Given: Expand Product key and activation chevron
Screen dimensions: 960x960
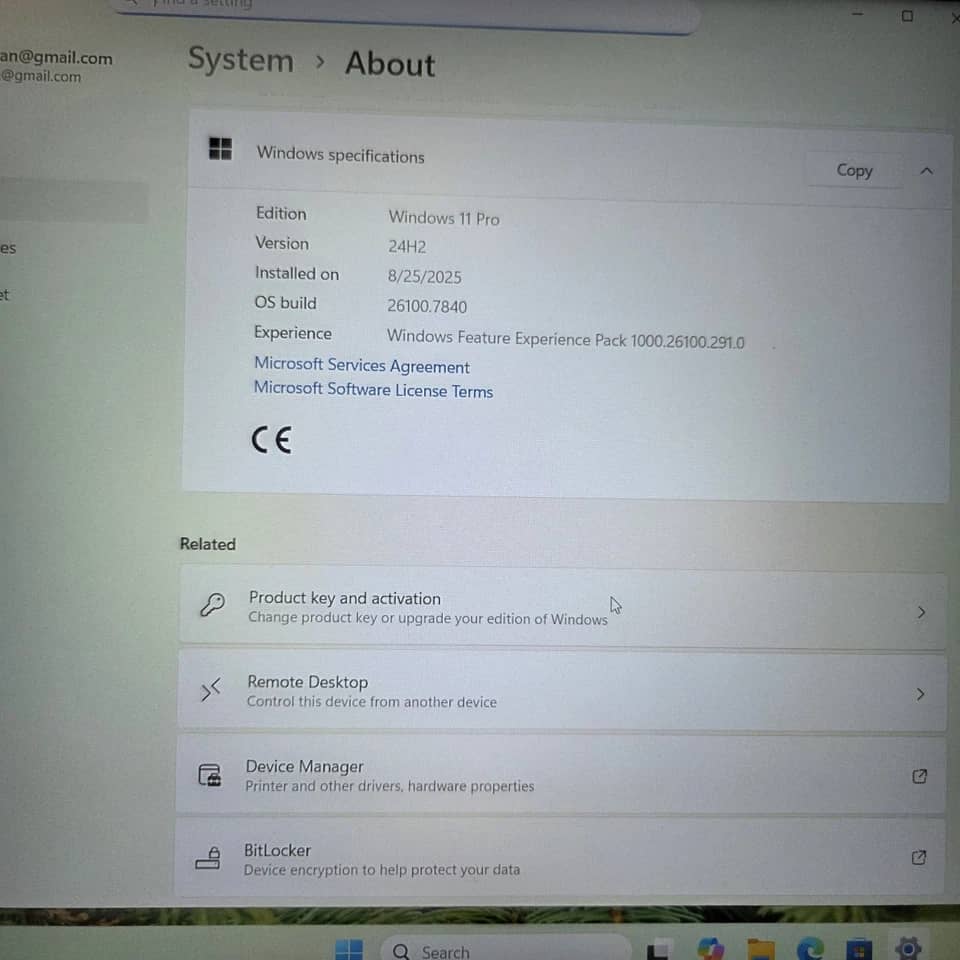Looking at the screenshot, I should point(921,612).
